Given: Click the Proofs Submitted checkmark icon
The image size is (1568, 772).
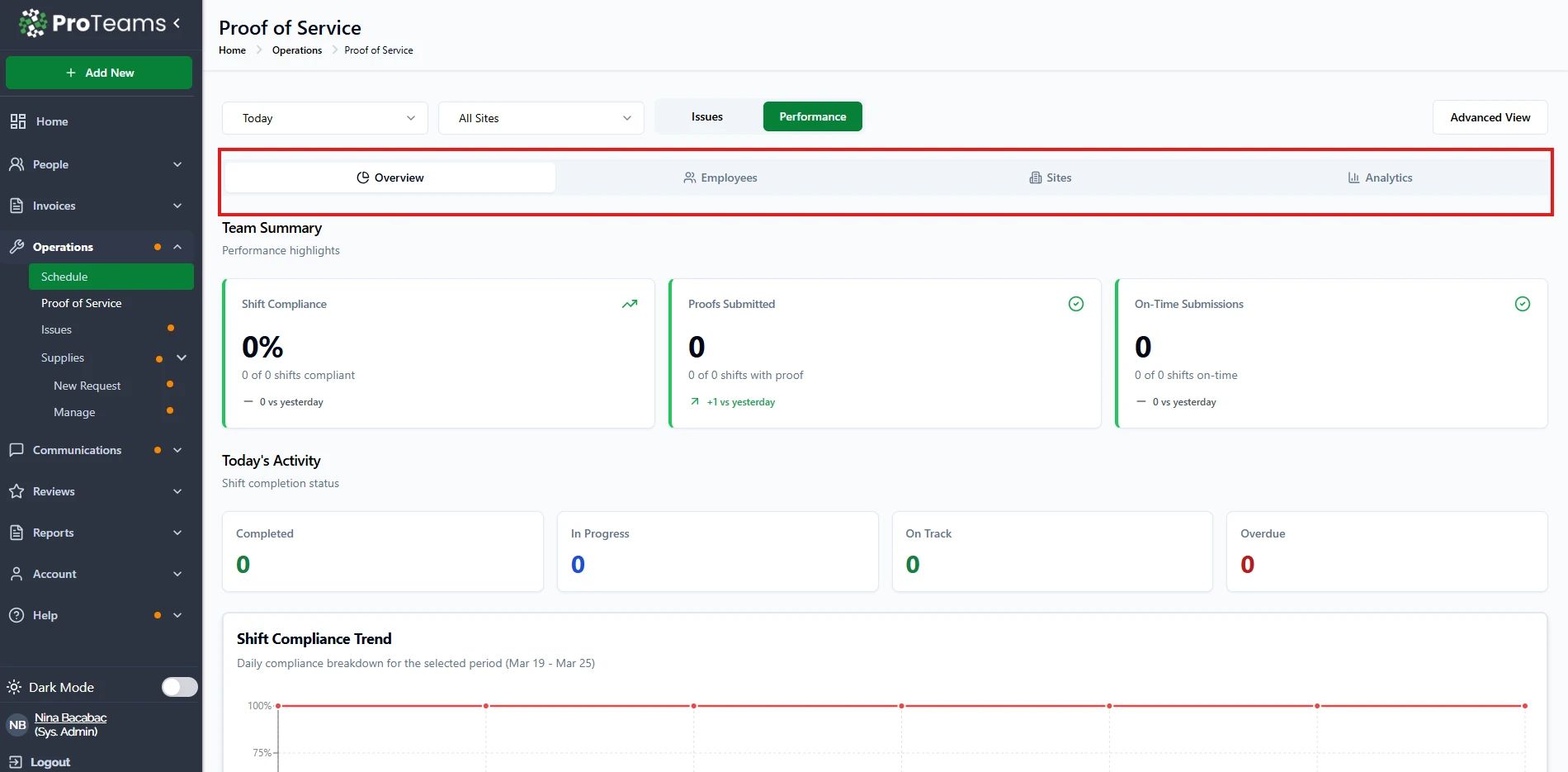Looking at the screenshot, I should click(1076, 304).
